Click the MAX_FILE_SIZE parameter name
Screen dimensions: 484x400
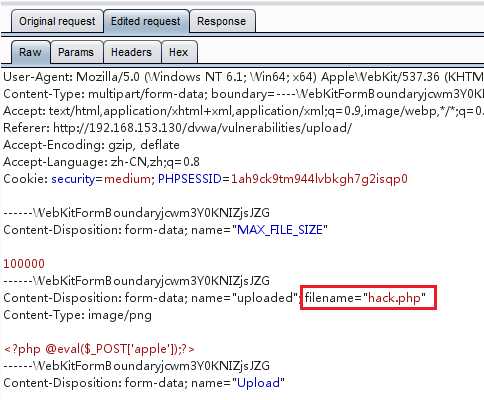pyautogui.click(x=280, y=230)
